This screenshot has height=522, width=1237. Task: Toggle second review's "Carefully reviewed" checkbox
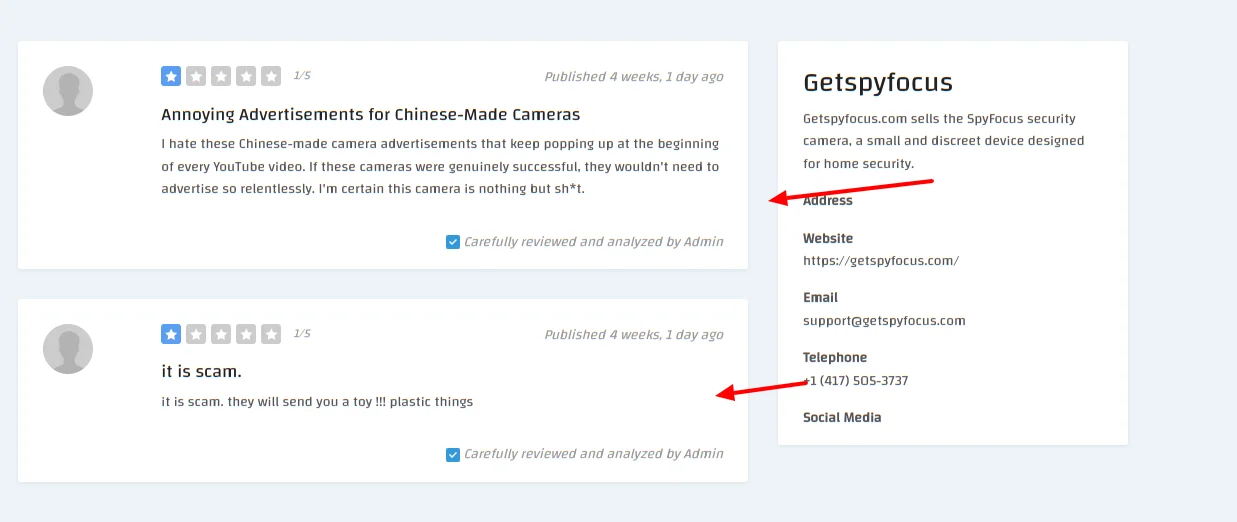click(453, 454)
